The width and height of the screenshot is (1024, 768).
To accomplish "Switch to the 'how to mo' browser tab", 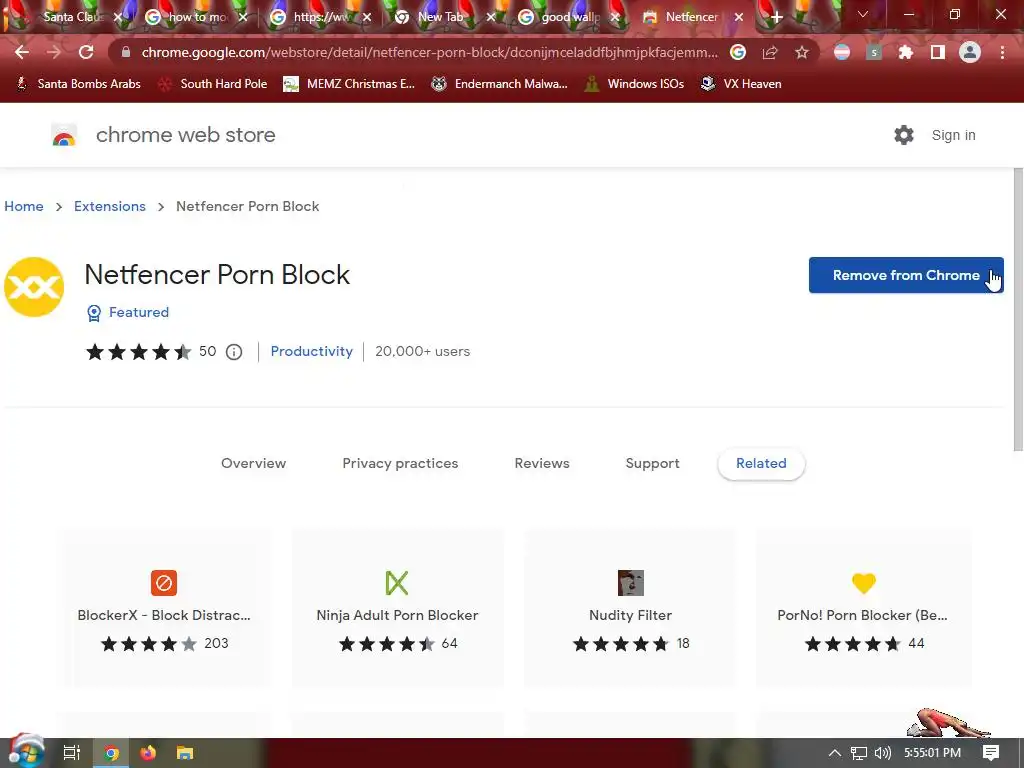I will tap(196, 17).
